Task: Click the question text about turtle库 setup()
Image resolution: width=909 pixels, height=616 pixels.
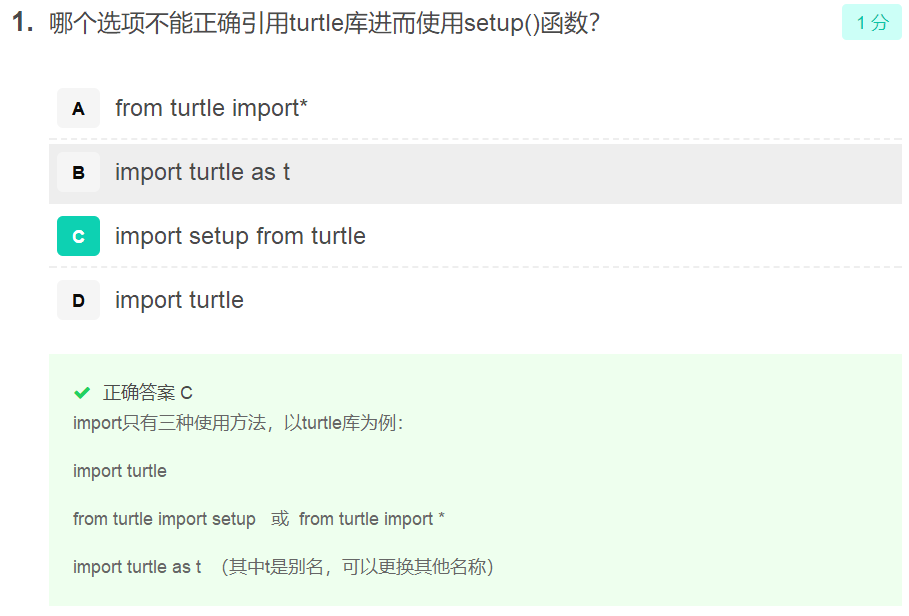Action: [324, 23]
